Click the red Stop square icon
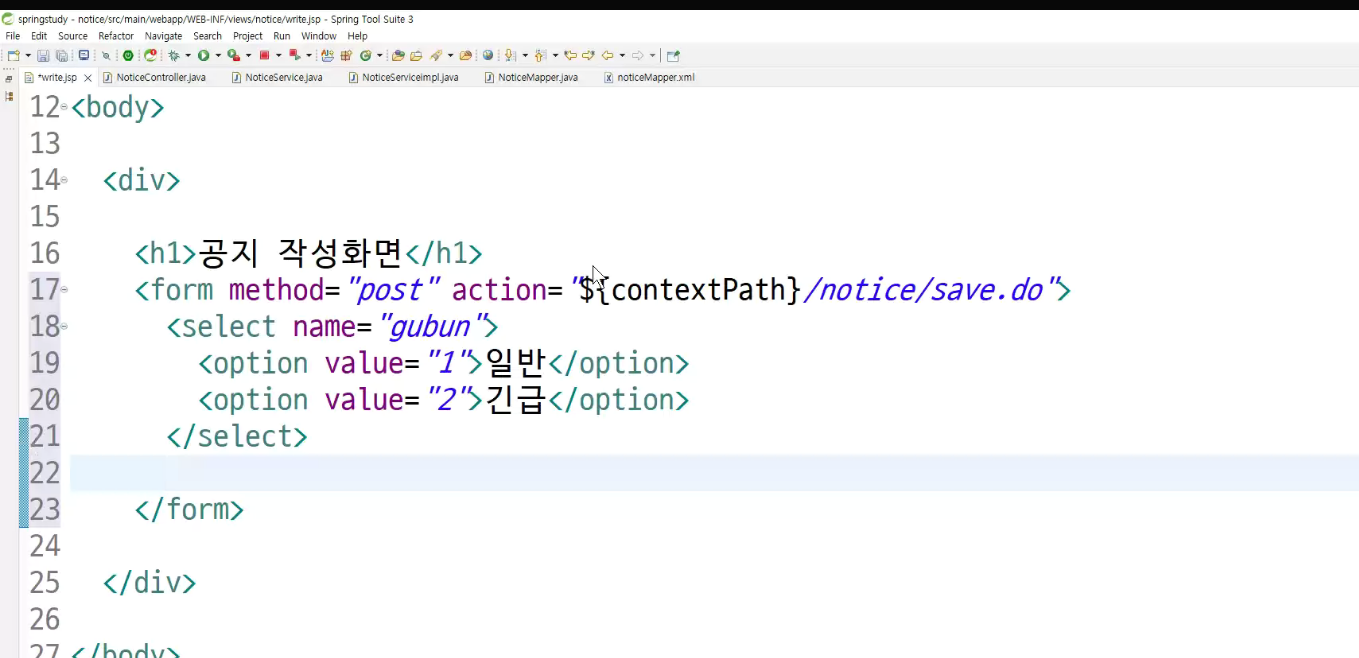 coord(265,55)
